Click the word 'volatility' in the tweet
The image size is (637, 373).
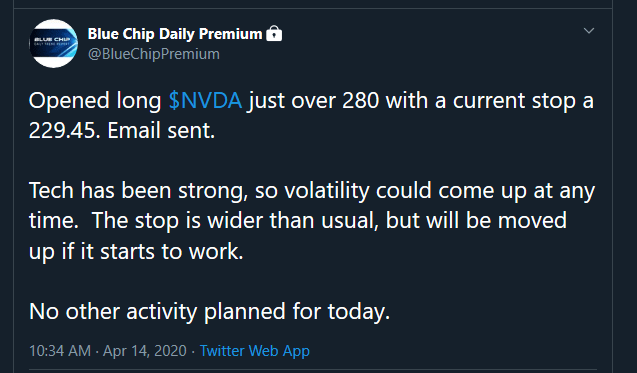326,191
